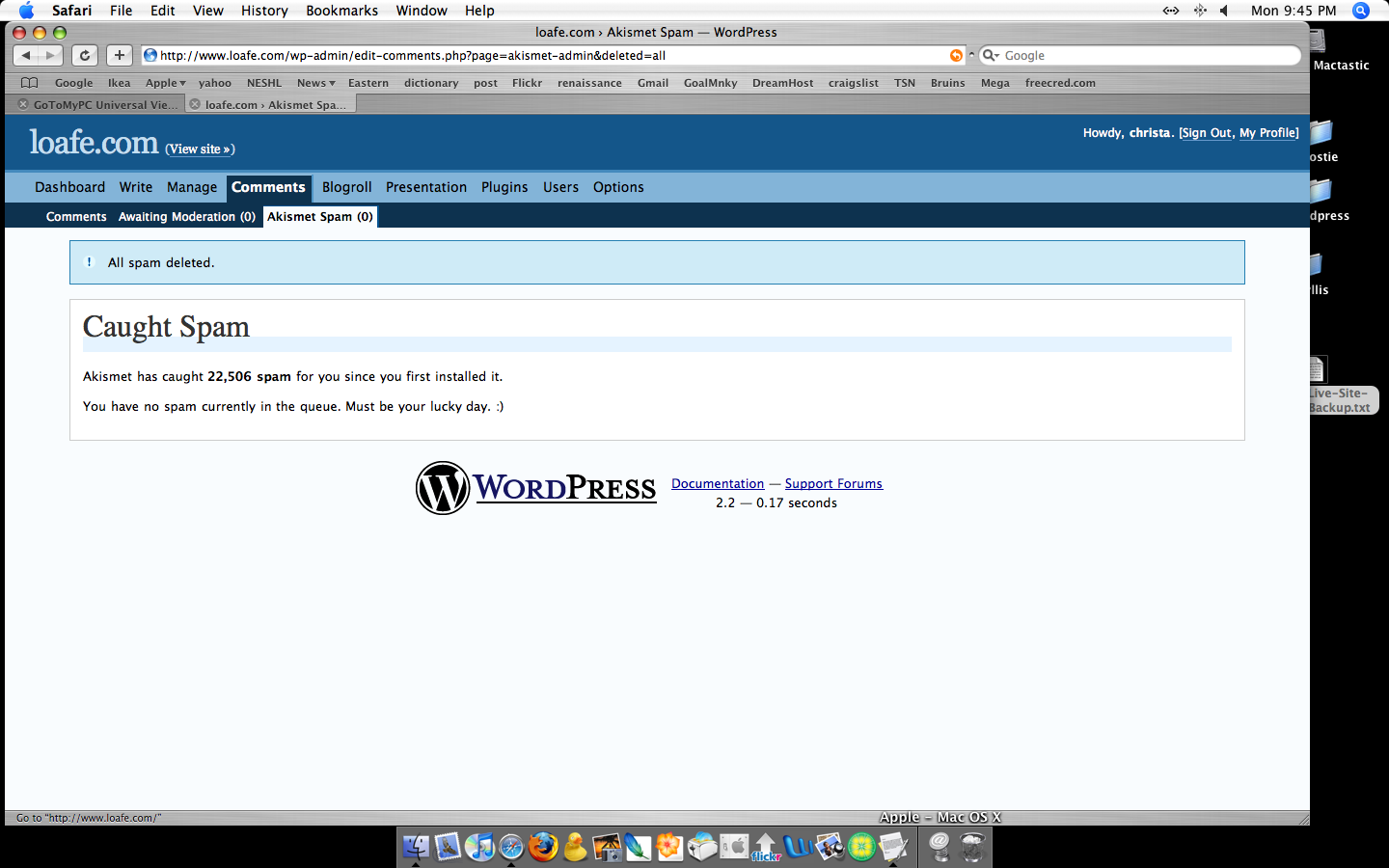
Task: Launch Firefox from the Dock
Action: coord(543,847)
